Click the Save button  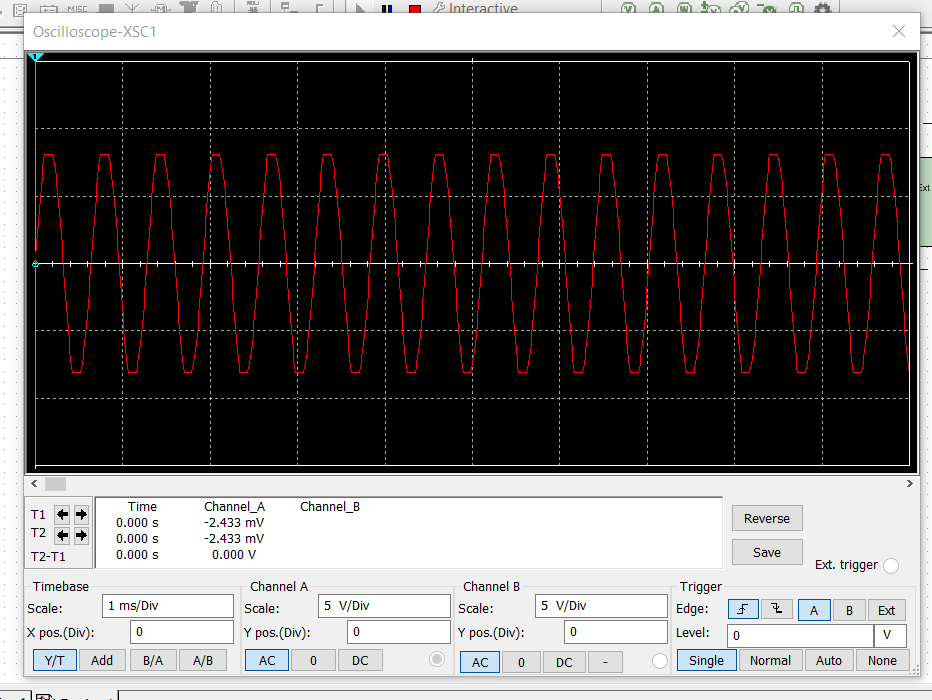[x=767, y=551]
